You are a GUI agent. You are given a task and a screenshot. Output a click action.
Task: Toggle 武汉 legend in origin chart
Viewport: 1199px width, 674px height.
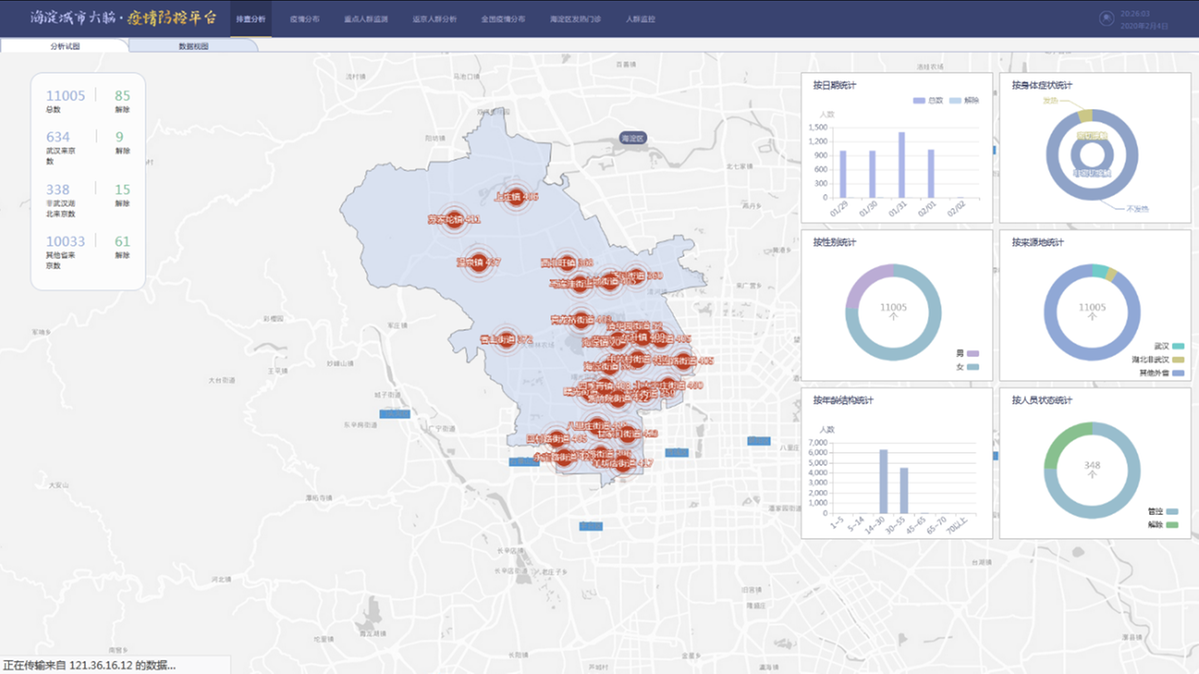(x=1179, y=346)
